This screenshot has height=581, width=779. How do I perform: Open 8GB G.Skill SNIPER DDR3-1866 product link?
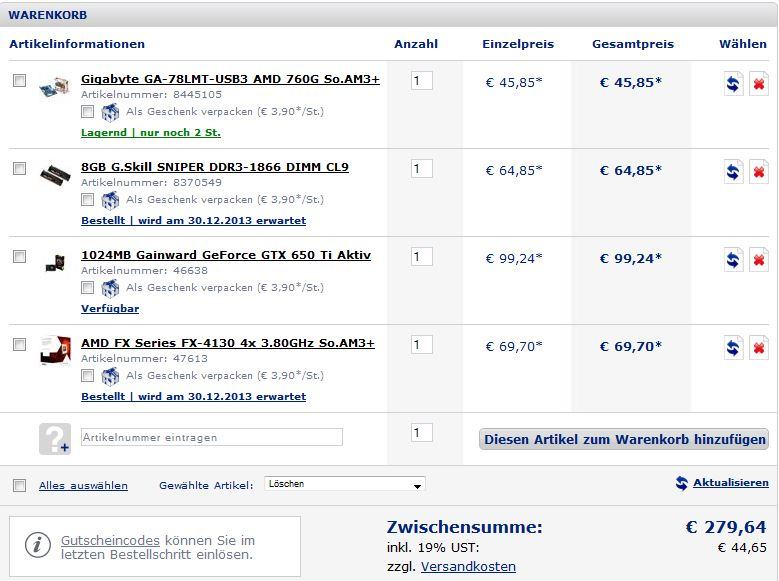pos(215,167)
